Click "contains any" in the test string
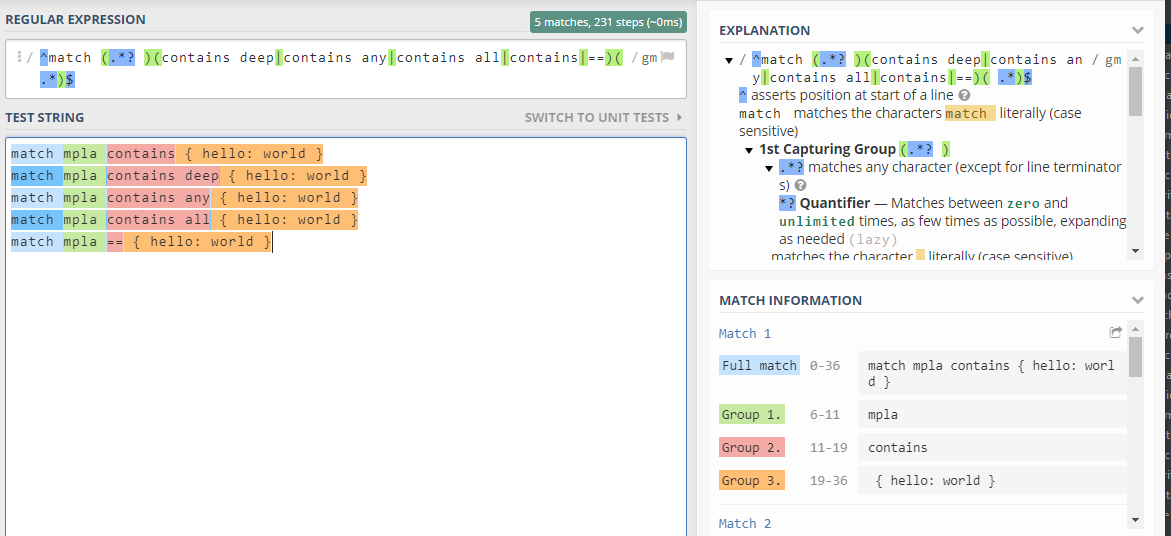This screenshot has height=536, width=1171. [x=158, y=198]
